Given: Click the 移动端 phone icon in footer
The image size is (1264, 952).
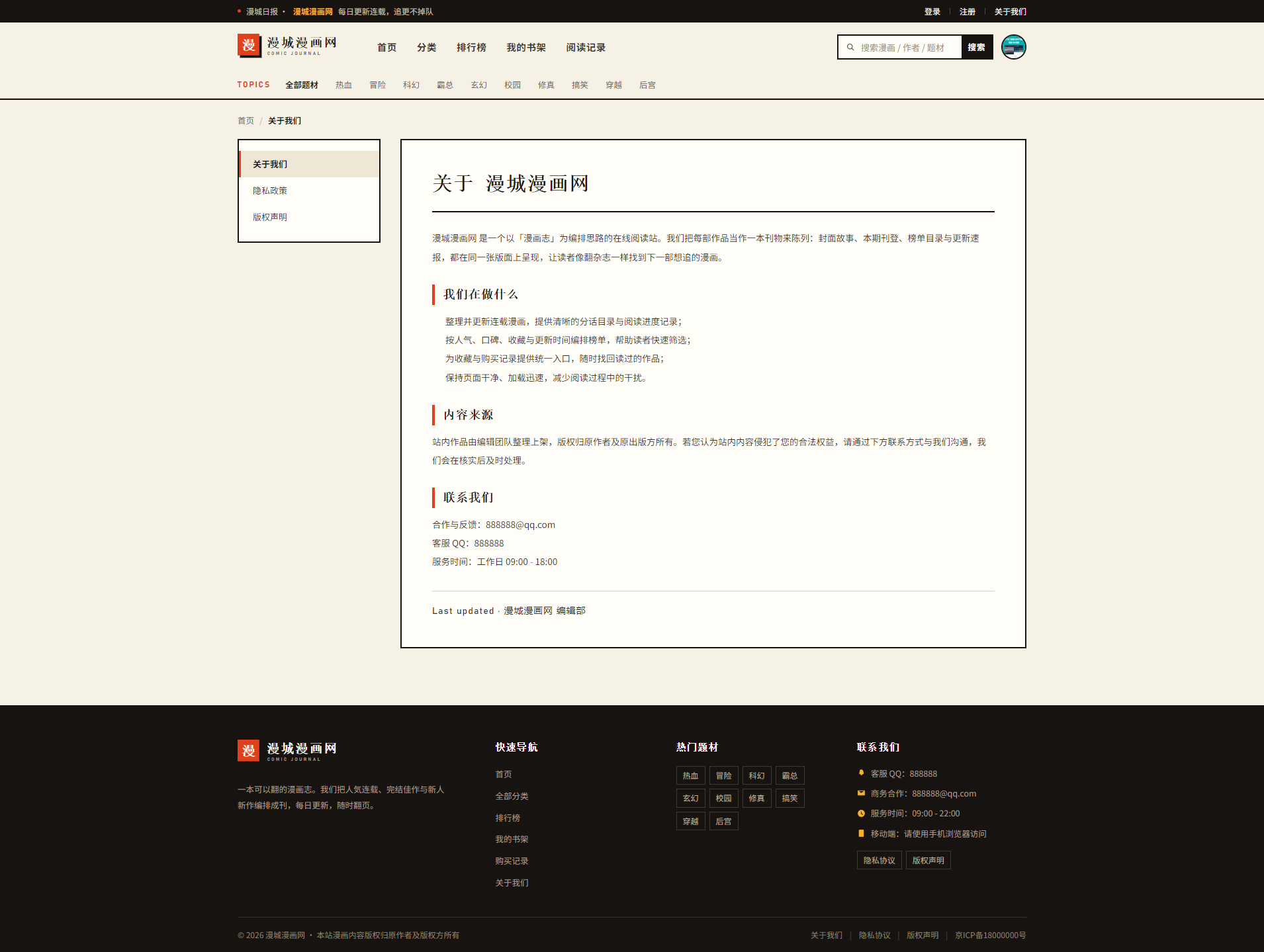Looking at the screenshot, I should coord(861,834).
